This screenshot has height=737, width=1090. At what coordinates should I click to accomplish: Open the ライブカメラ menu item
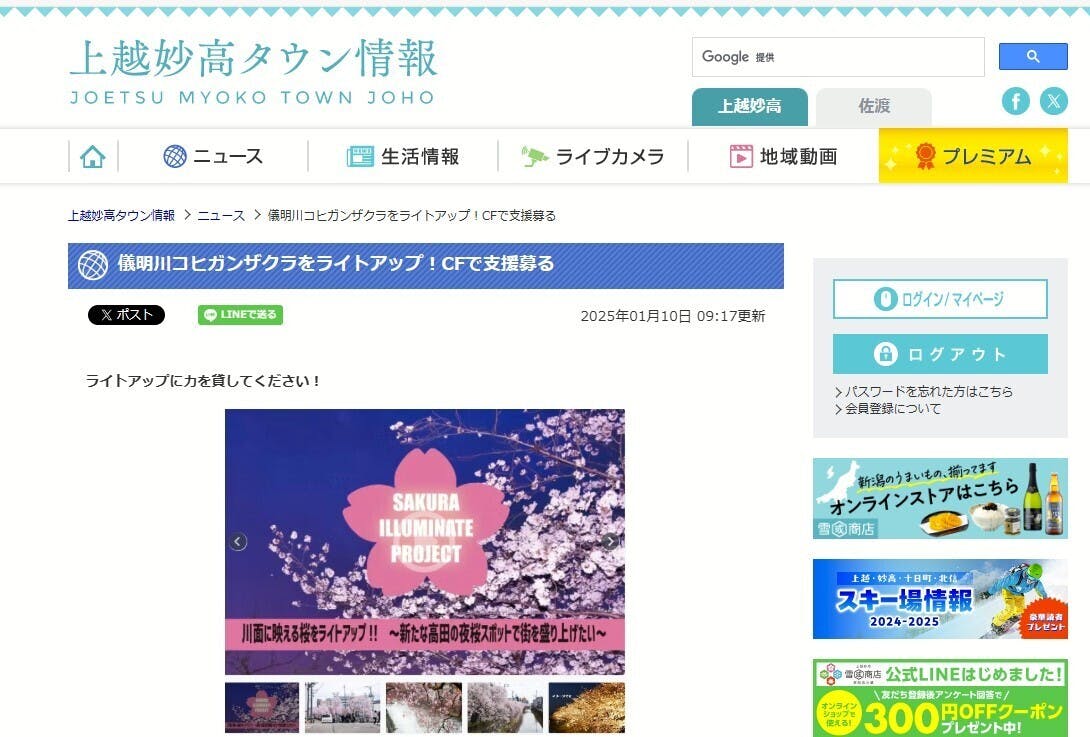(x=593, y=156)
